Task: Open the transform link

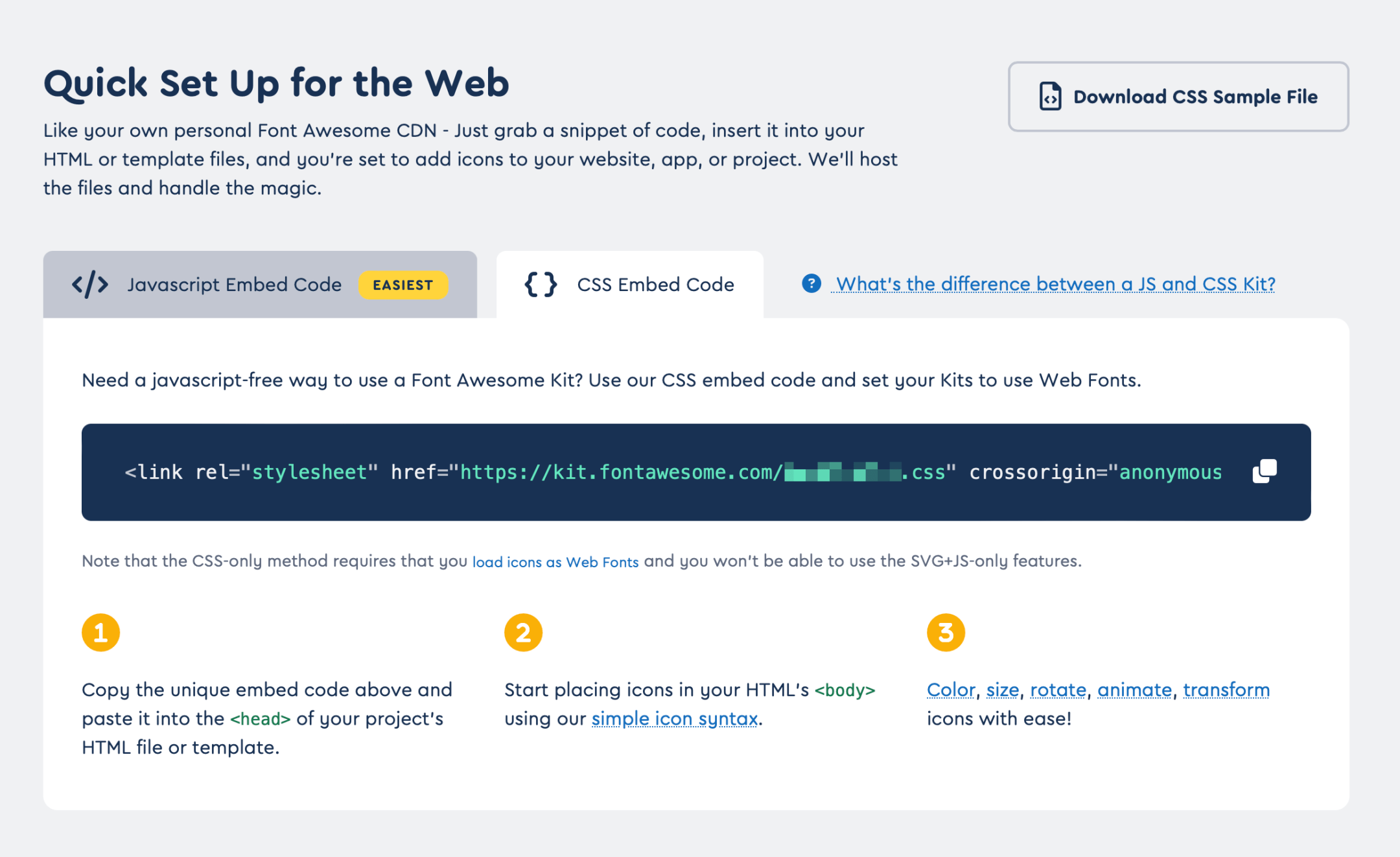Action: point(1226,689)
